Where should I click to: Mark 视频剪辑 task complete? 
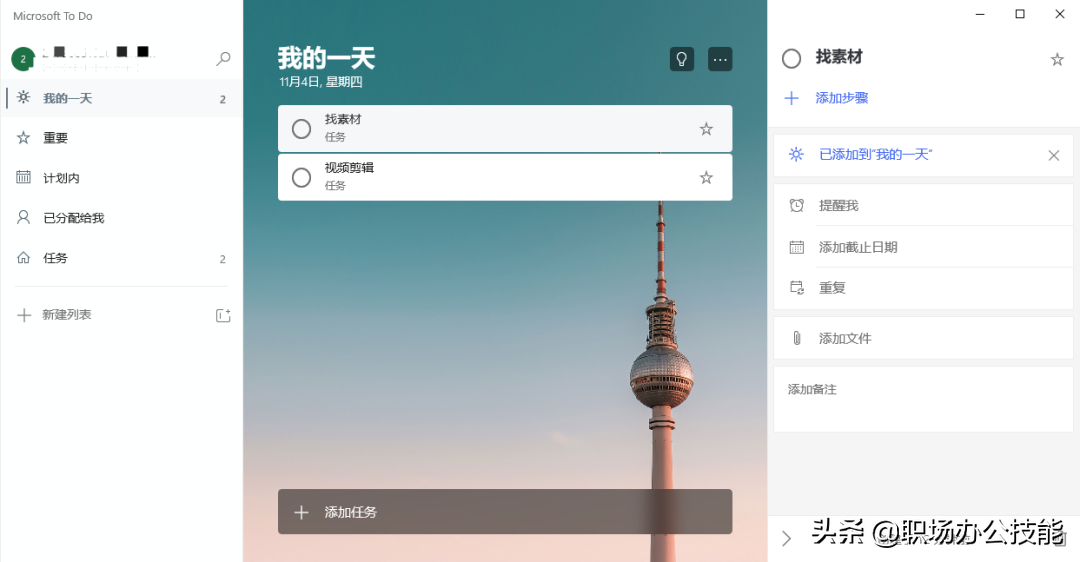click(302, 178)
